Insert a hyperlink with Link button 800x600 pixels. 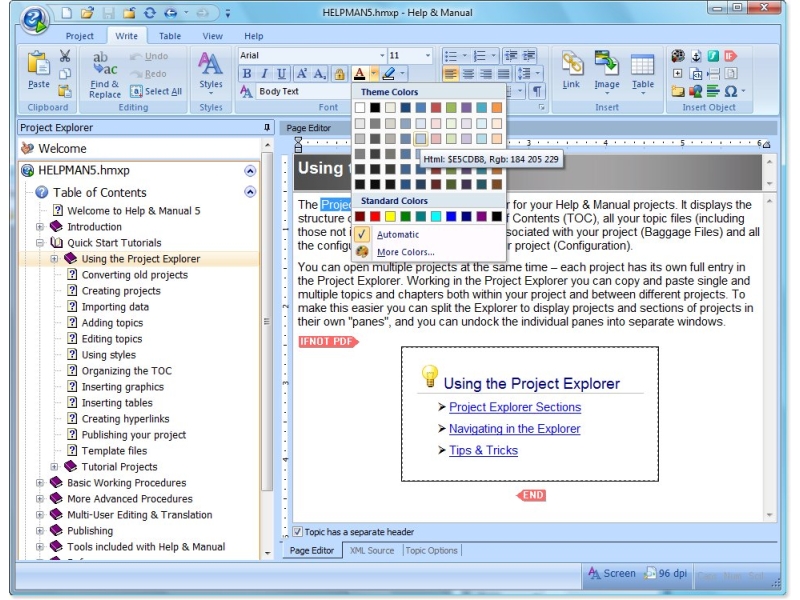[571, 70]
